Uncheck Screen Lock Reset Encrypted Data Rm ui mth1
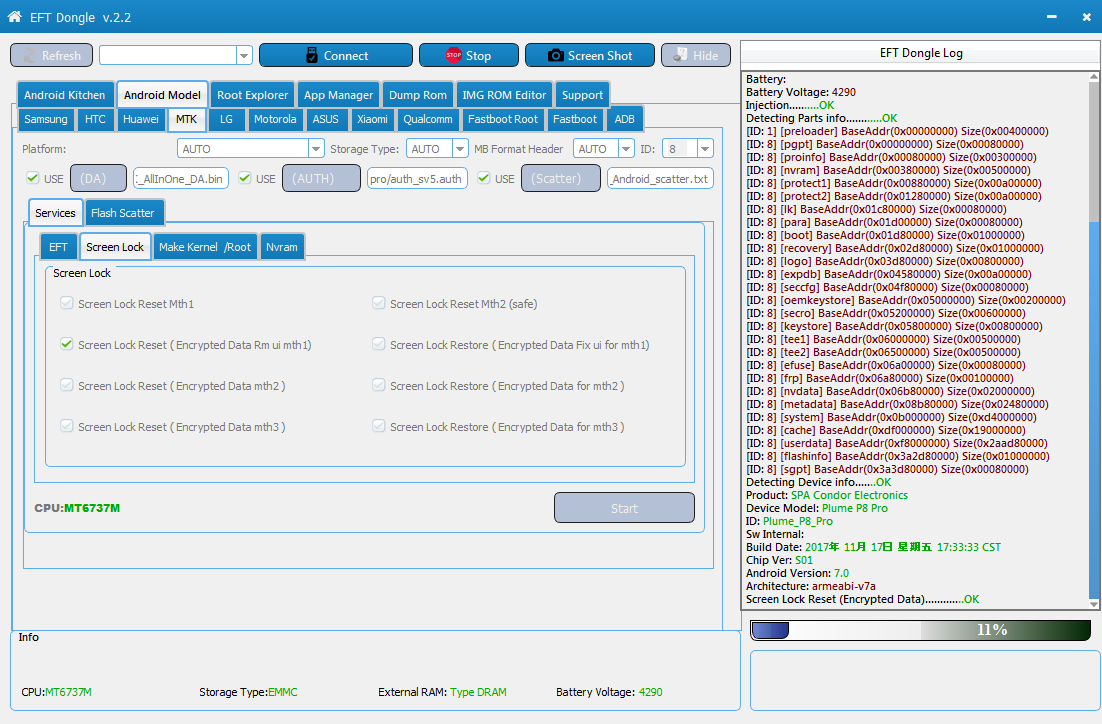1102x724 pixels. click(x=67, y=344)
